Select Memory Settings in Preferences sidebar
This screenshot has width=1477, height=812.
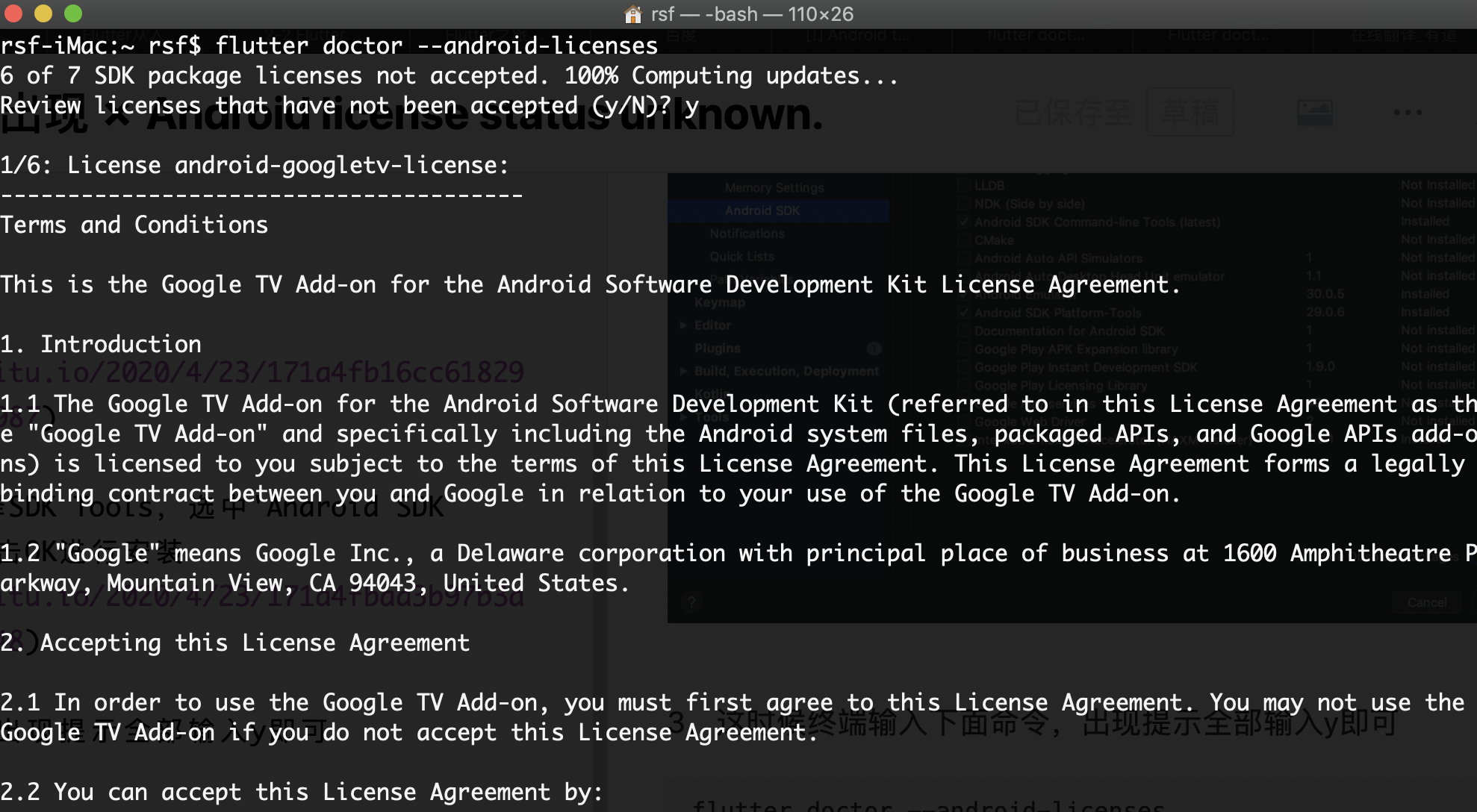tap(774, 188)
